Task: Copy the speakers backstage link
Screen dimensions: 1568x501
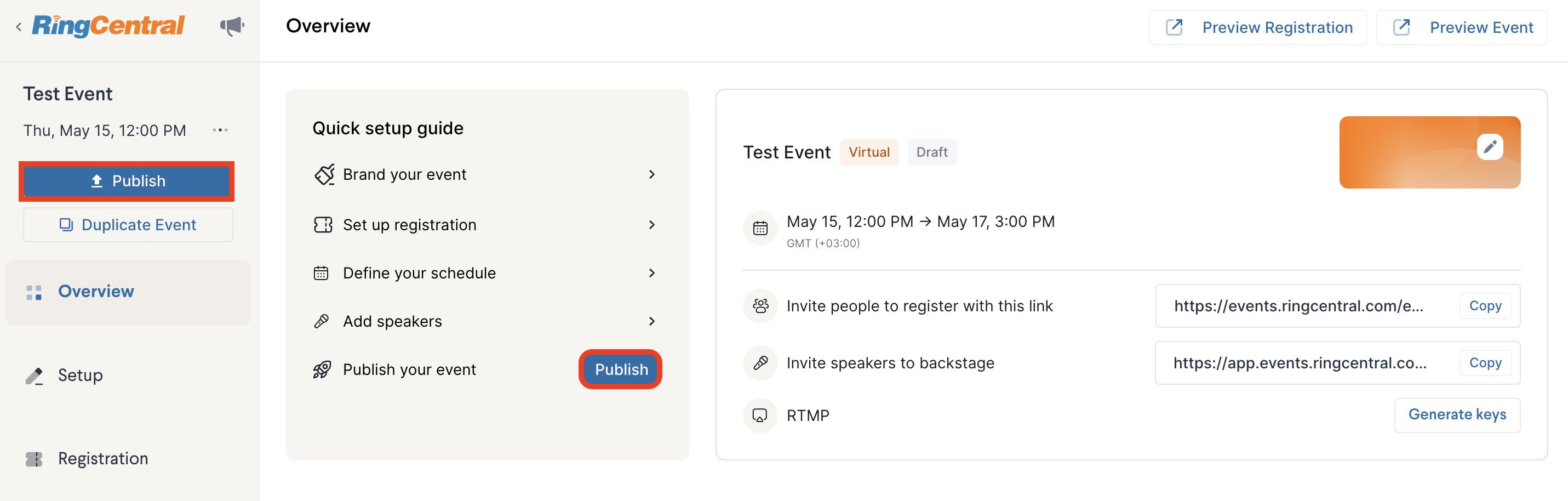Action: (x=1485, y=363)
